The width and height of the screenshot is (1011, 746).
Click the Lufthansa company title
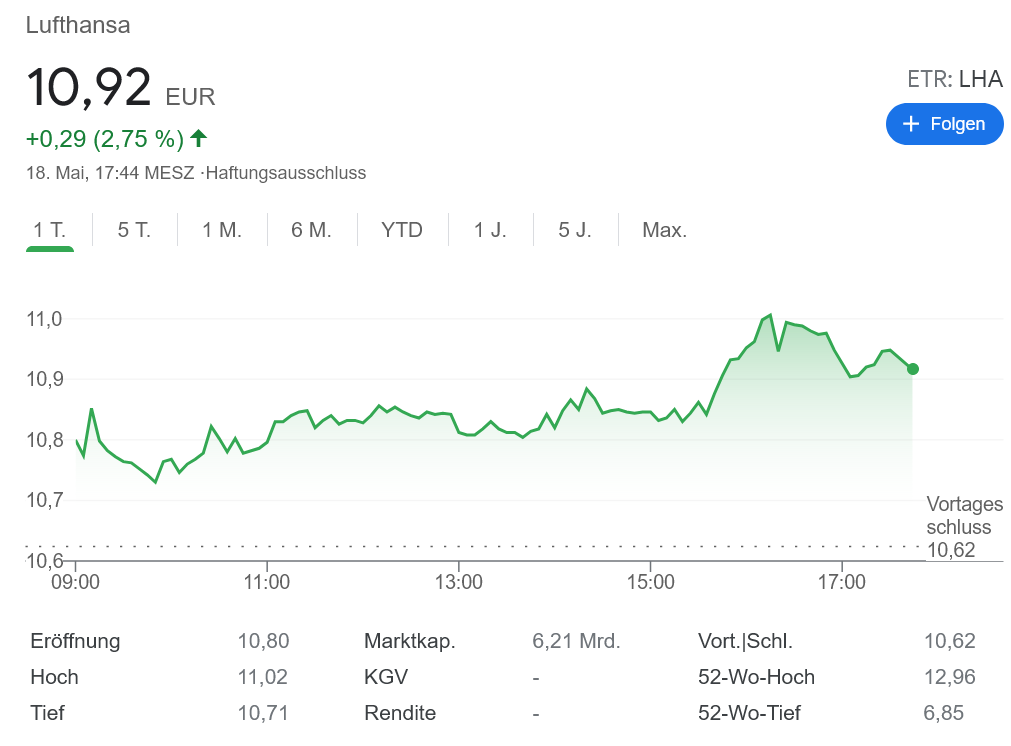(78, 25)
